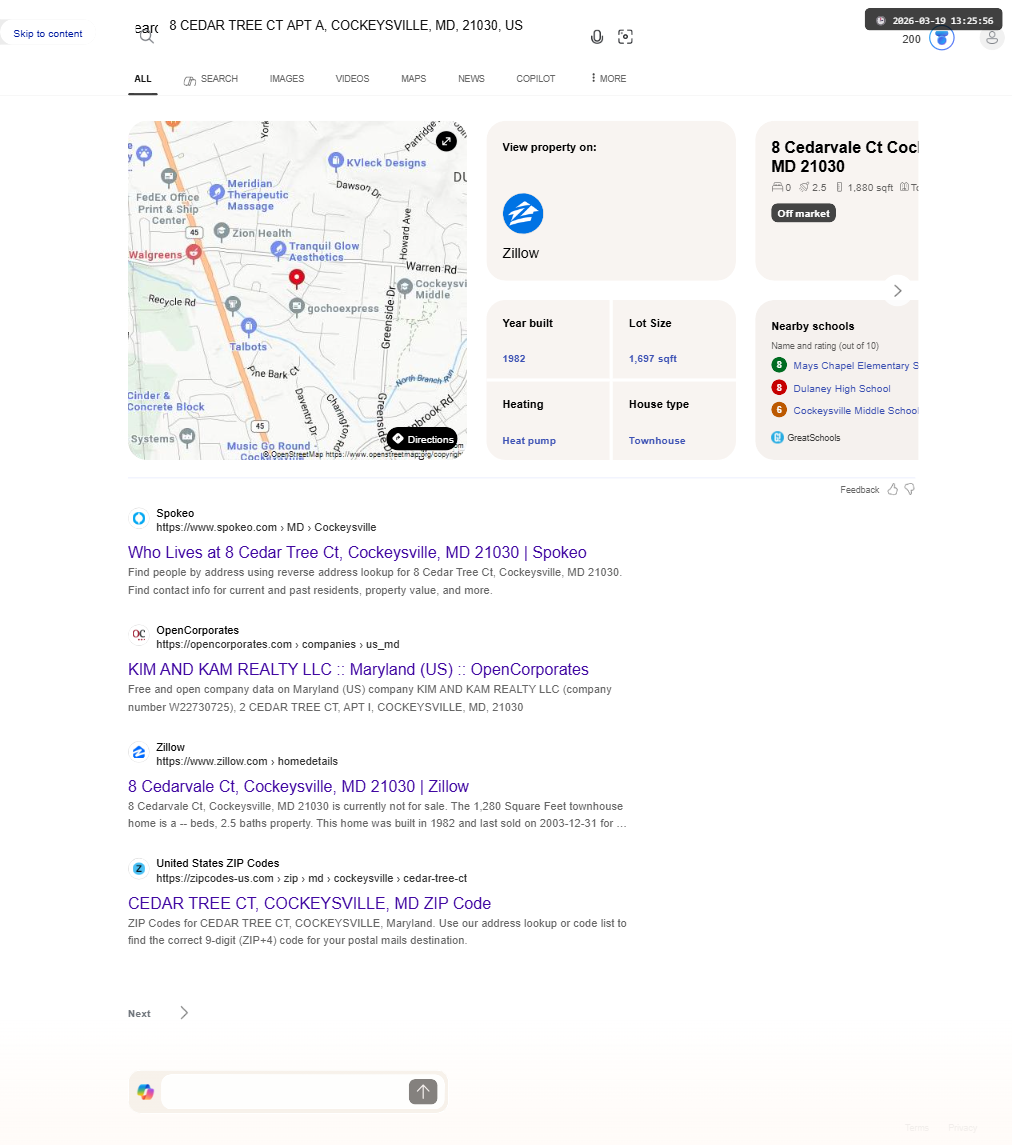Click the Heat pump heating value
Viewport: 1012px width, 1145px height.
pyautogui.click(x=529, y=440)
